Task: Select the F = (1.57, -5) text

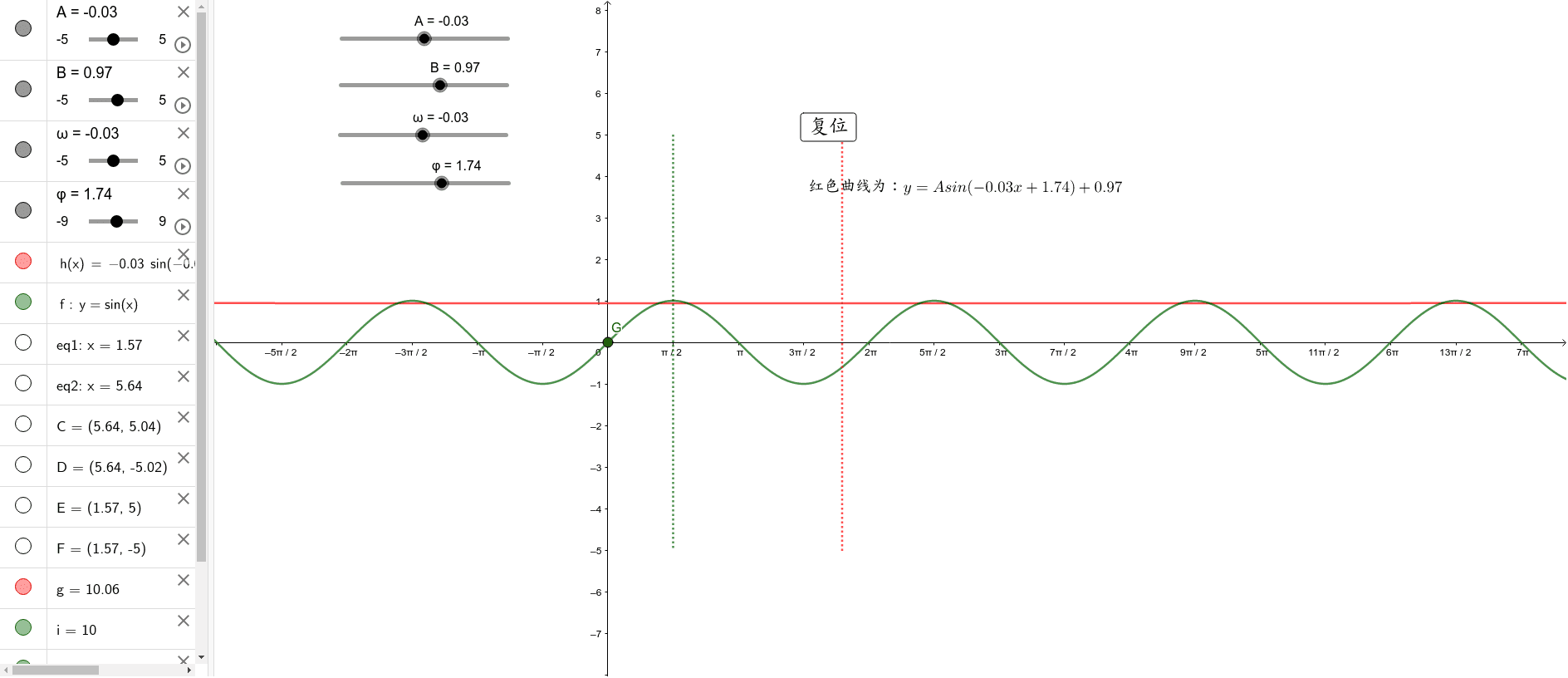Action: click(101, 548)
